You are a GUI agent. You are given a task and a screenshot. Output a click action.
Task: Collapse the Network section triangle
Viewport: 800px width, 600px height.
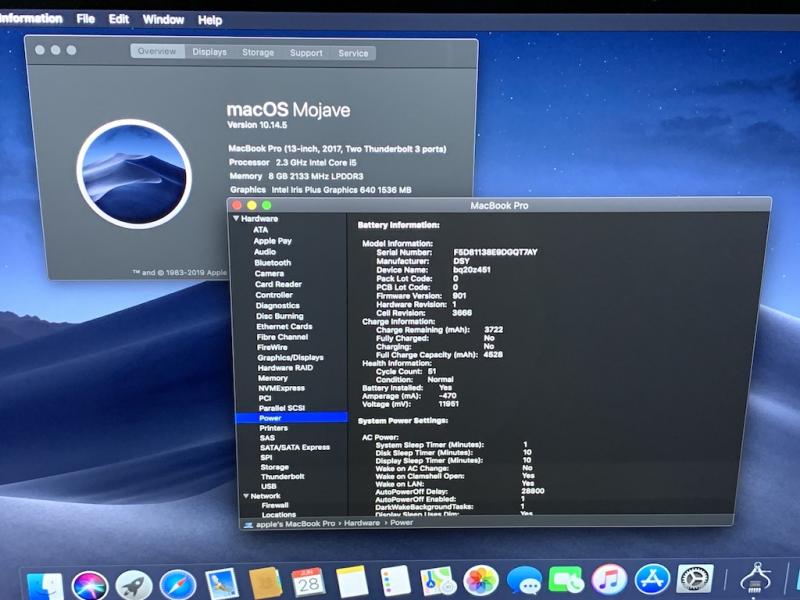[246, 496]
